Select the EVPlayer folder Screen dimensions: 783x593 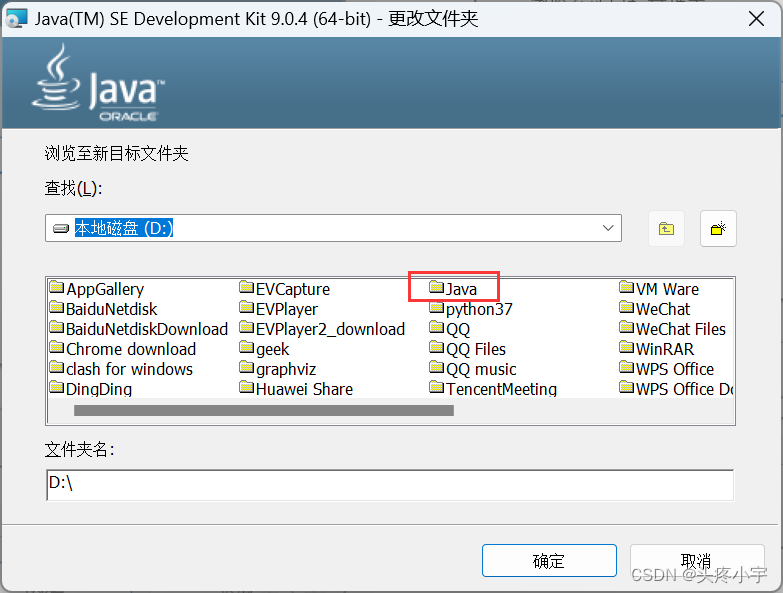click(279, 309)
